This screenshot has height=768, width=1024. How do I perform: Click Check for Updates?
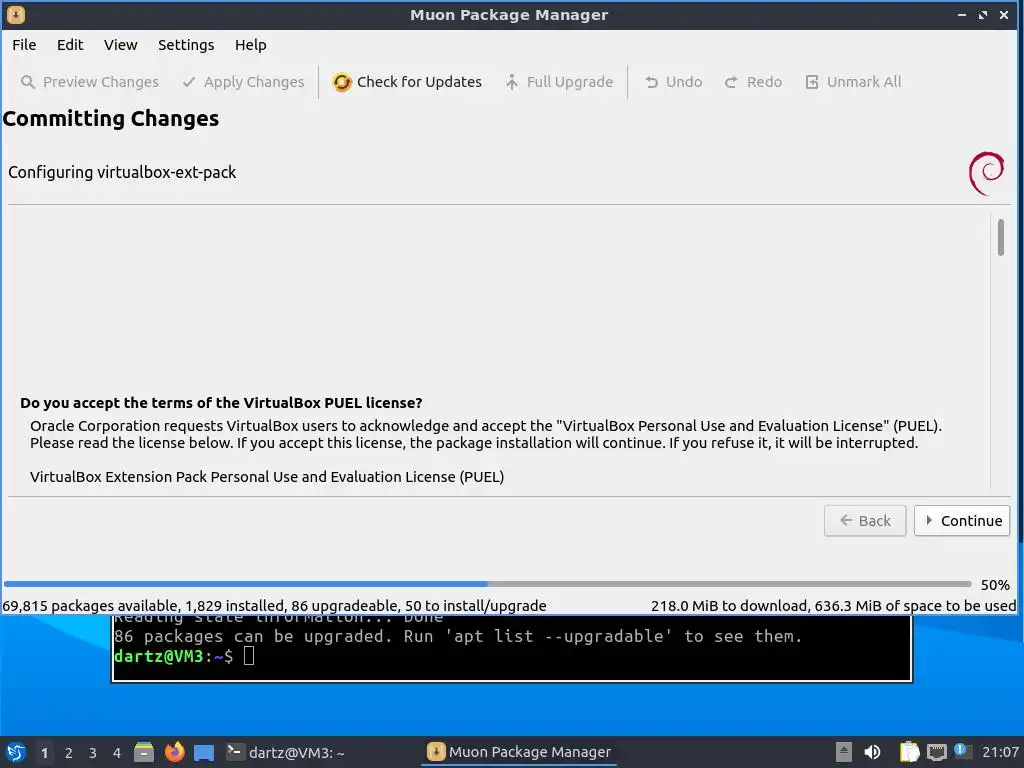407,82
